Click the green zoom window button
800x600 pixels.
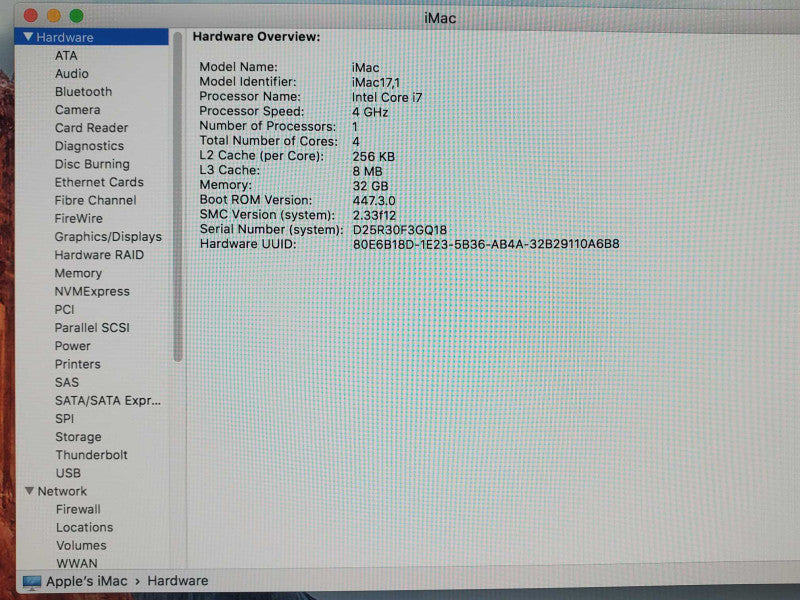[77, 16]
